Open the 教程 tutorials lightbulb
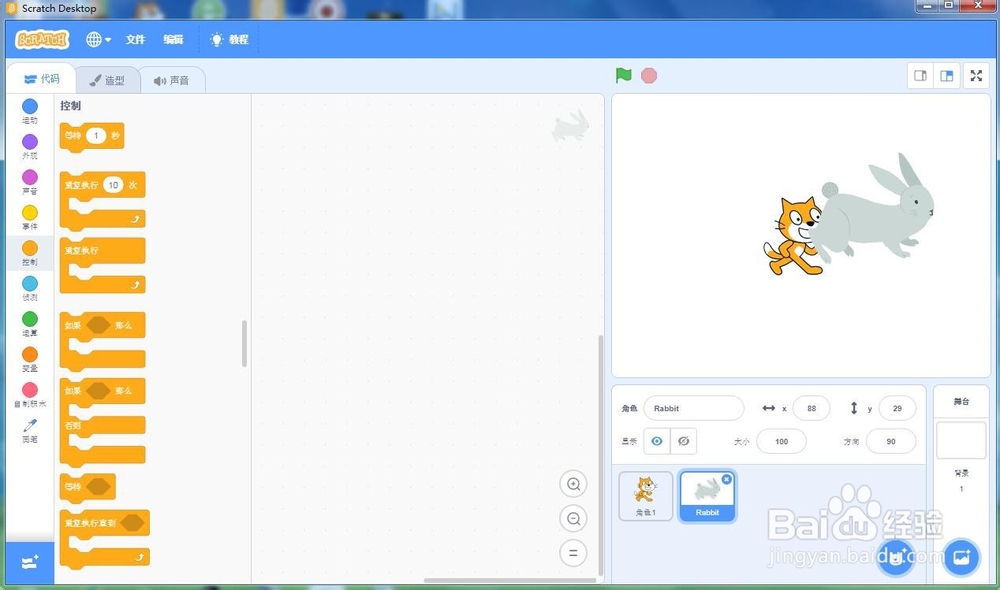 pyautogui.click(x=230, y=40)
